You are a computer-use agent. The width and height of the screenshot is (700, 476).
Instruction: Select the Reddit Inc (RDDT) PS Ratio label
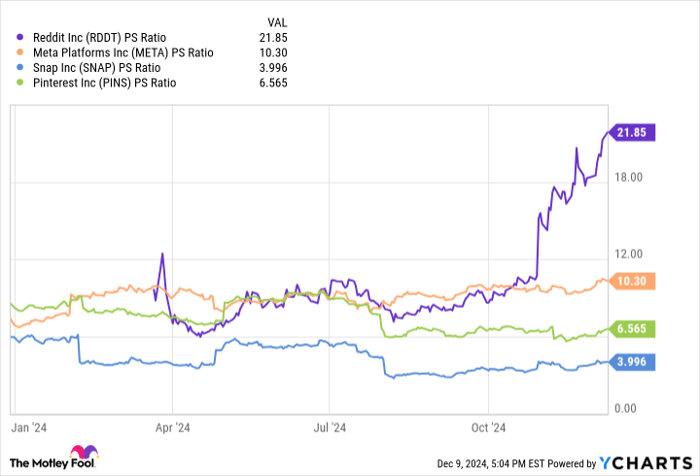(x=100, y=38)
